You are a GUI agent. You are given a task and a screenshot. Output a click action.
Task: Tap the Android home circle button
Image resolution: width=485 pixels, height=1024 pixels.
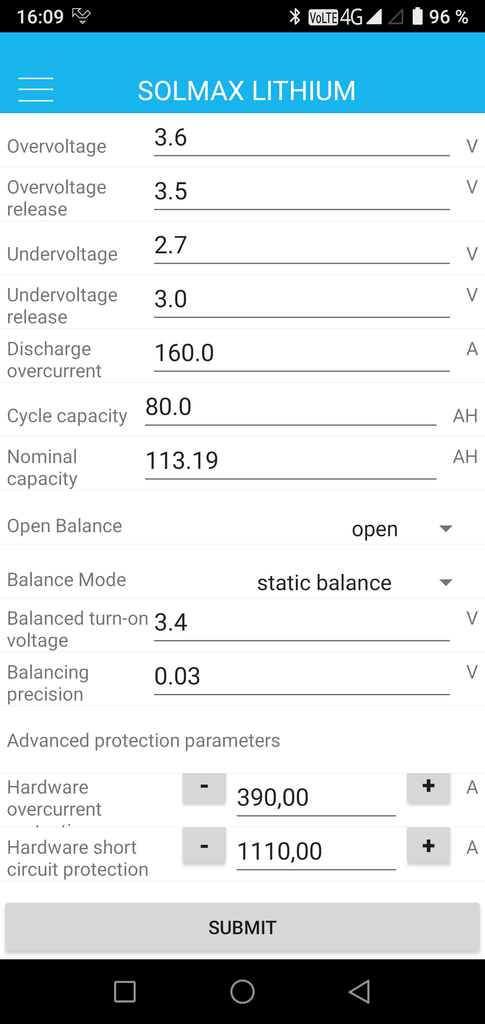point(242,991)
